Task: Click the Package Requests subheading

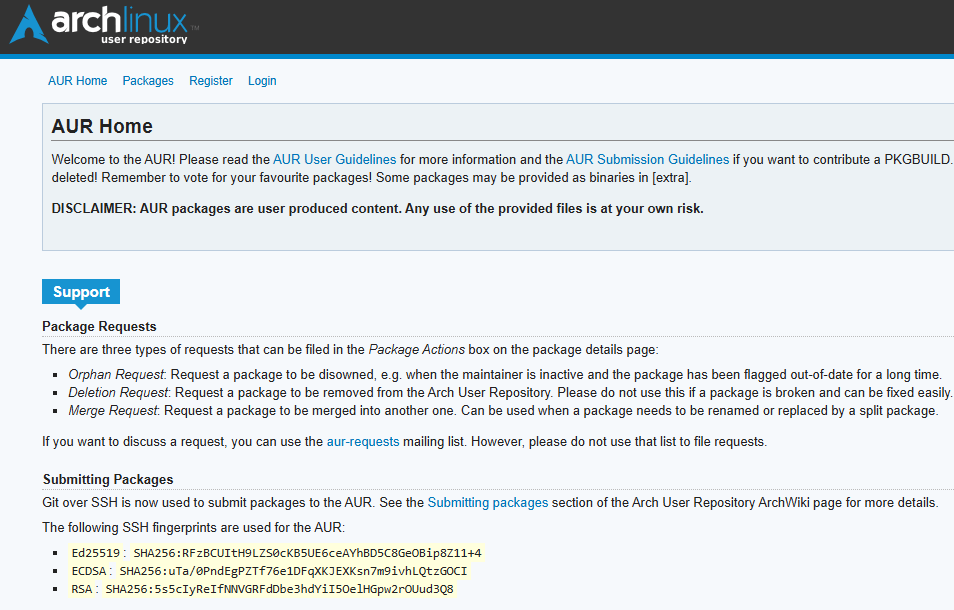Action: click(x=99, y=326)
